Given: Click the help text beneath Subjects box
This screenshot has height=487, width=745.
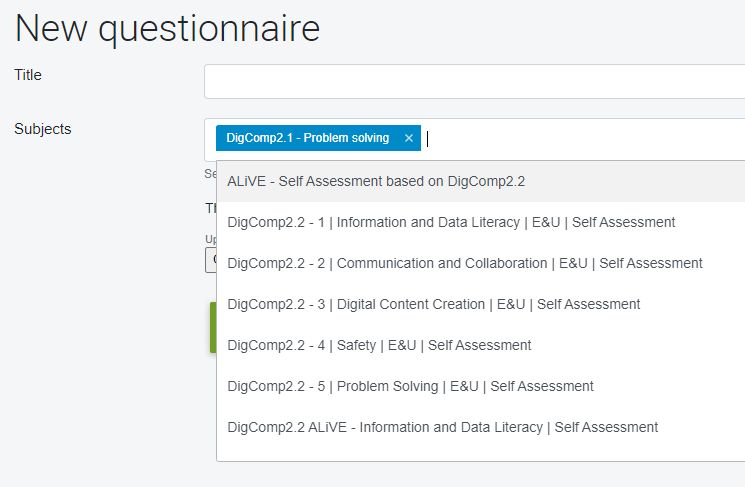Looking at the screenshot, I should (210, 174).
